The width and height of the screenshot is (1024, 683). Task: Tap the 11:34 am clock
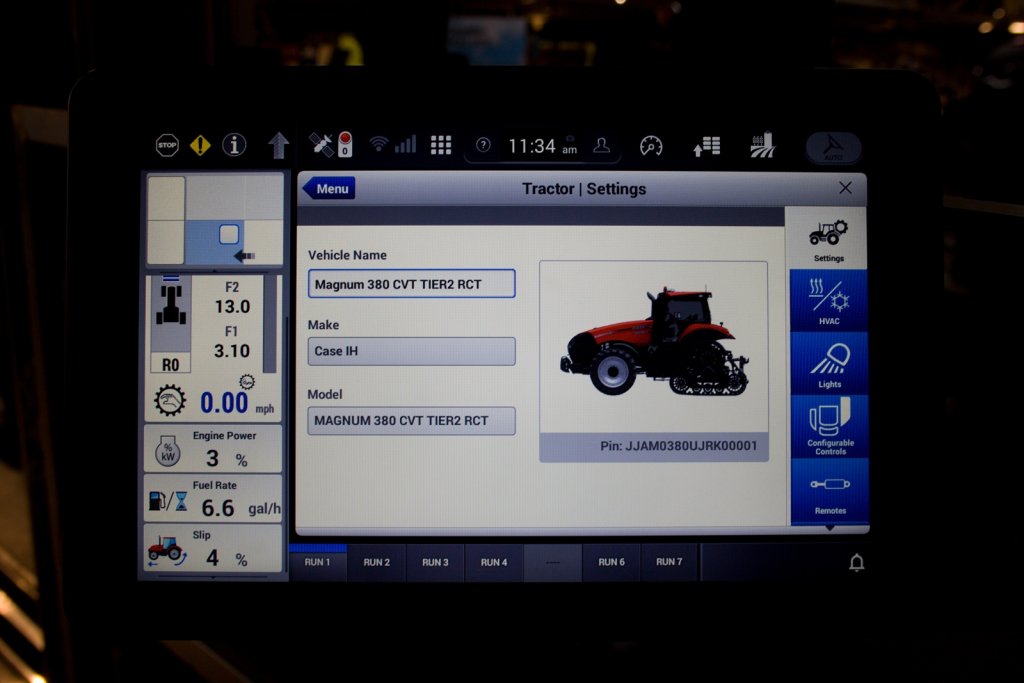tap(542, 146)
